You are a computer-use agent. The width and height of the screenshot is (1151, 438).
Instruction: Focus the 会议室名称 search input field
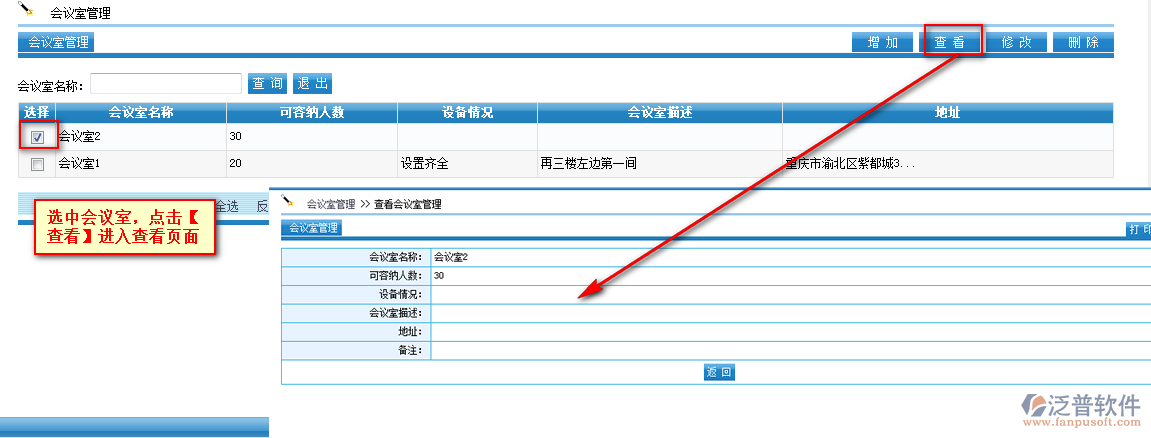(166, 83)
